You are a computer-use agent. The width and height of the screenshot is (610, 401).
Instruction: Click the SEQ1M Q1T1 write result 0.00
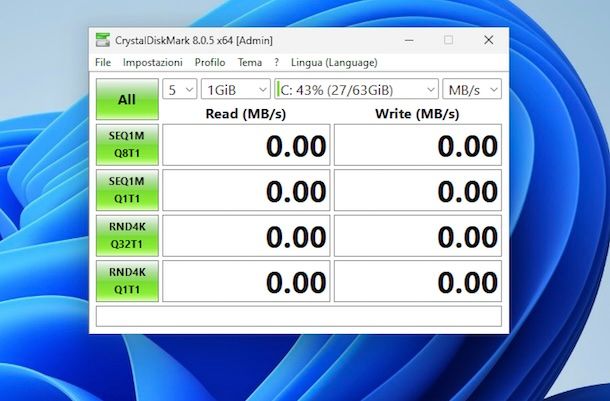pyautogui.click(x=418, y=190)
